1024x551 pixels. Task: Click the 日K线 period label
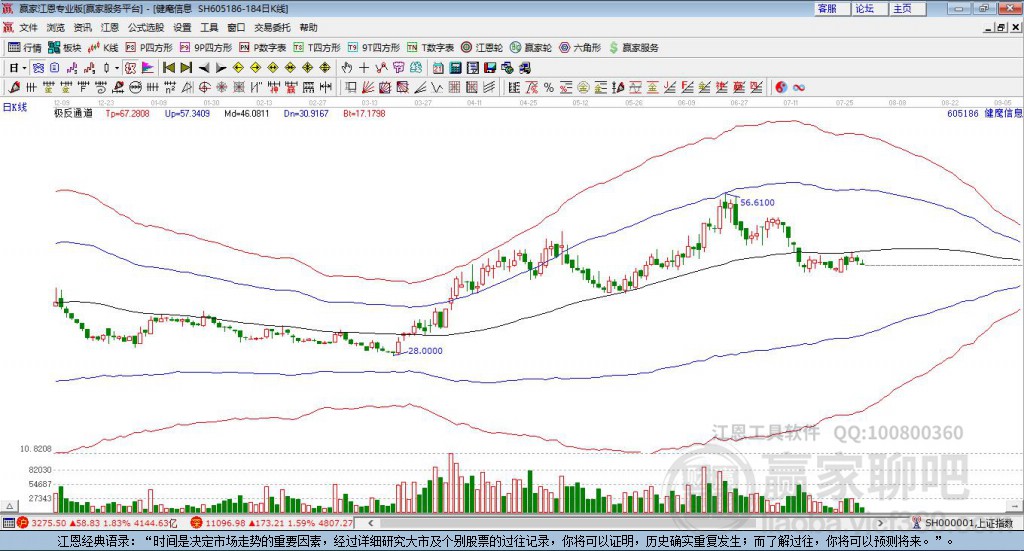pos(15,107)
